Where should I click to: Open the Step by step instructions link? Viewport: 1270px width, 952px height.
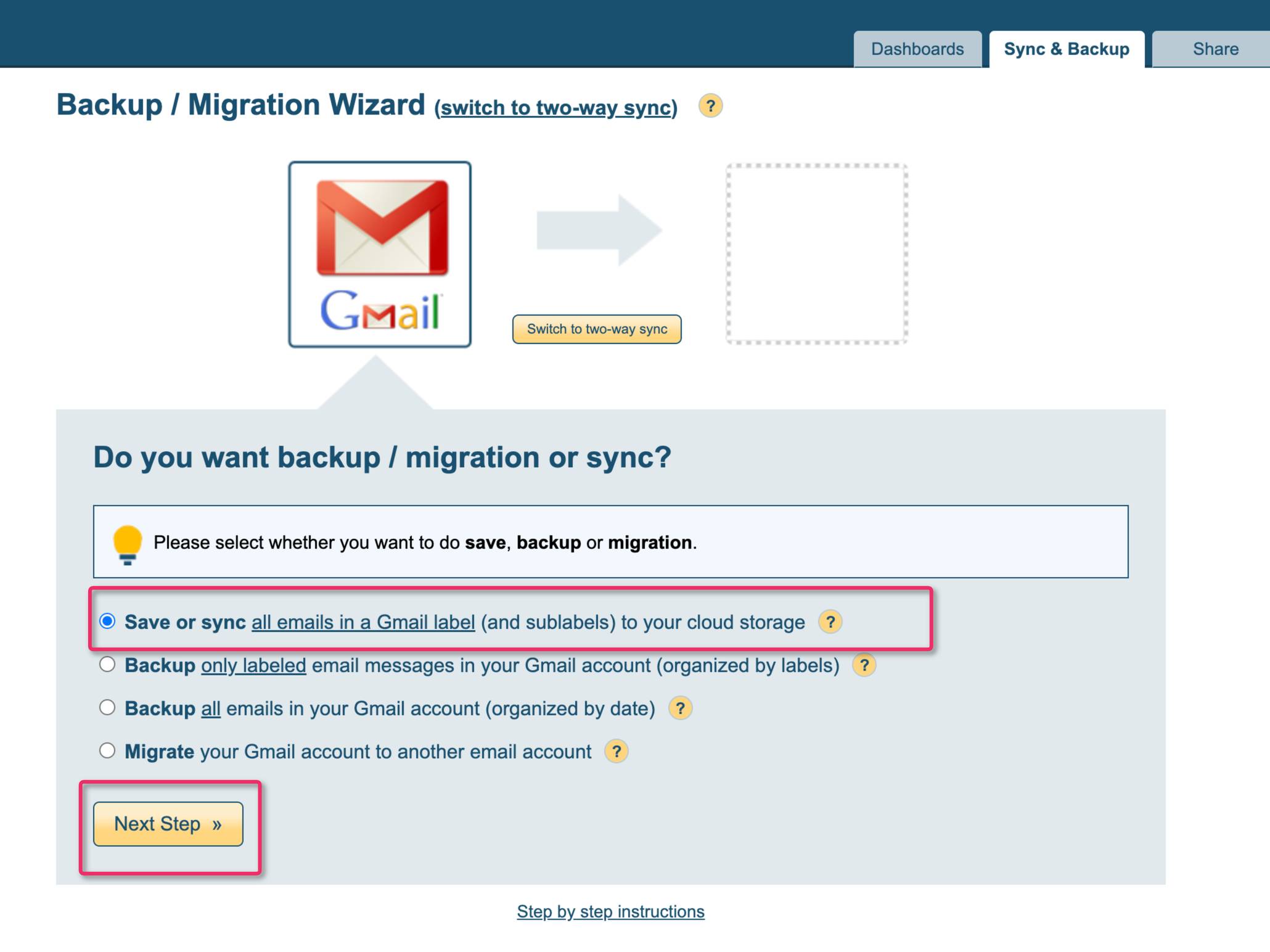(x=610, y=911)
